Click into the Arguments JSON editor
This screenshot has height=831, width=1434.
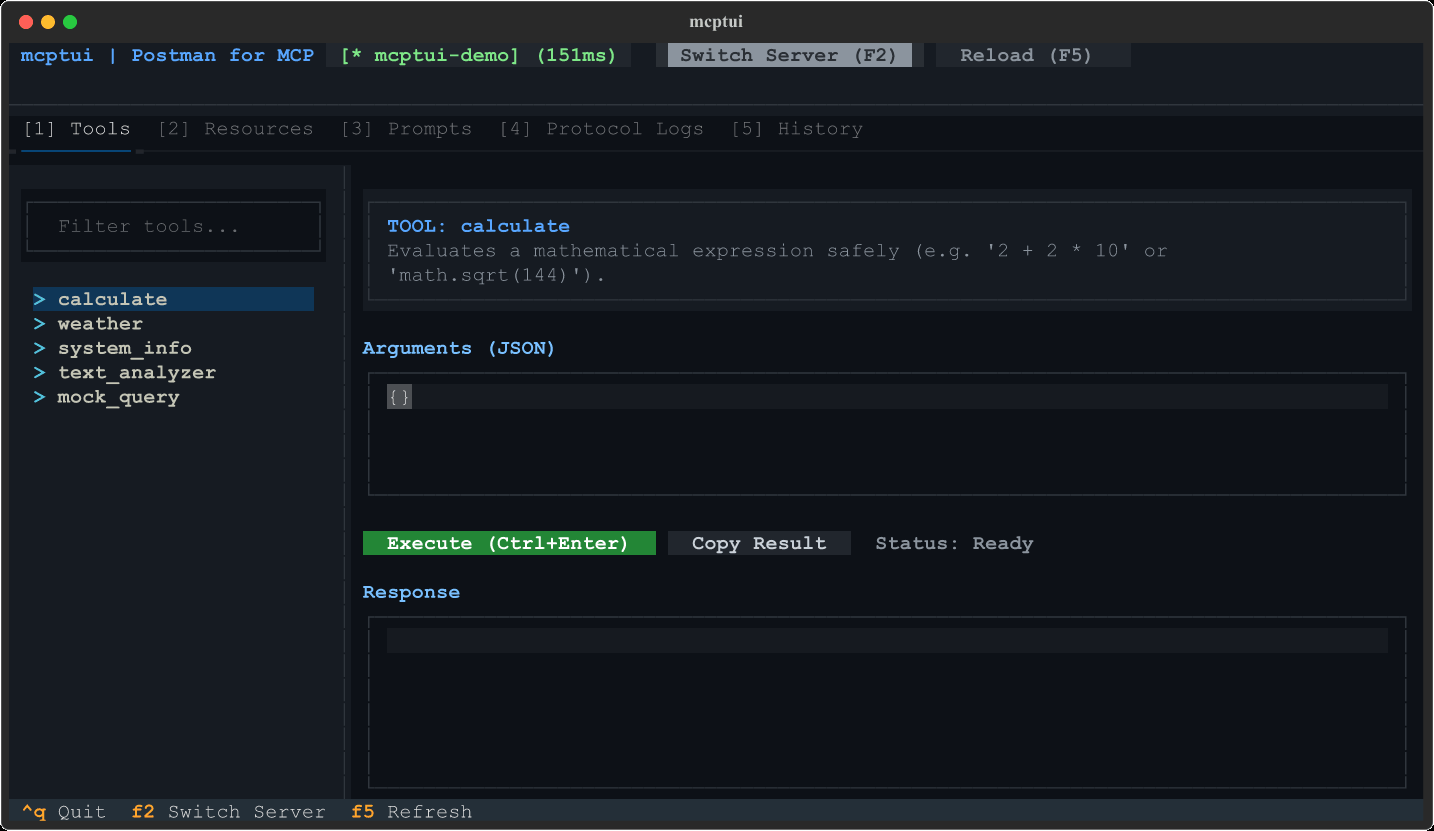(x=887, y=434)
